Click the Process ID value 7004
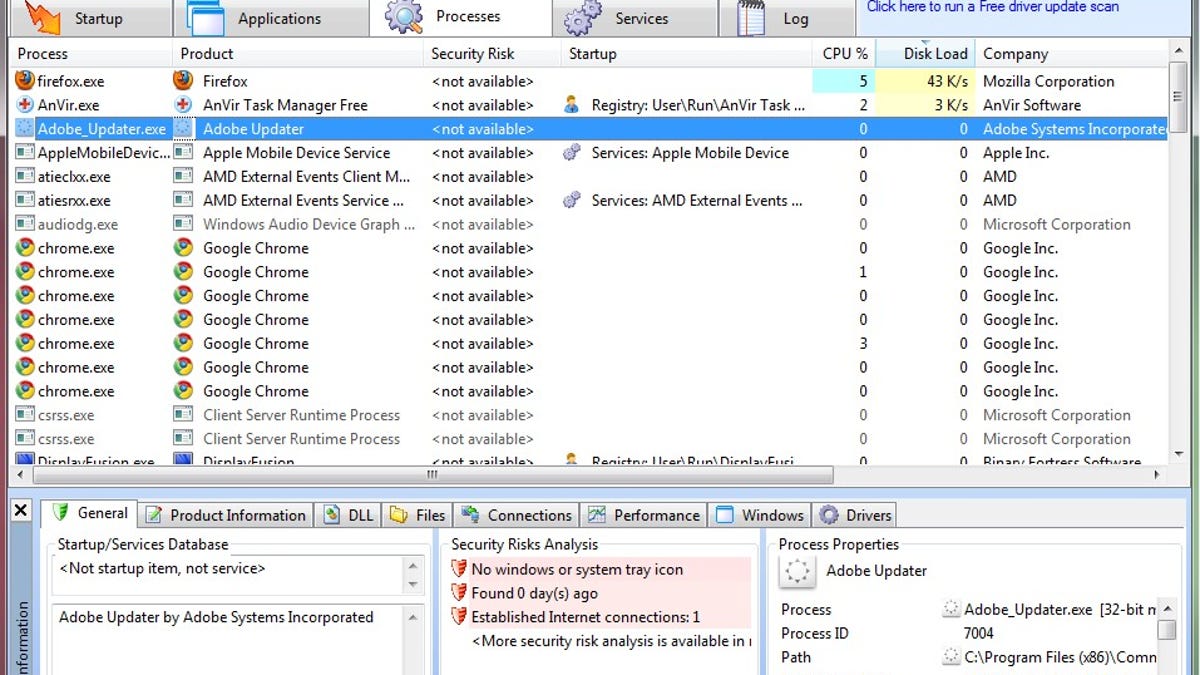The width and height of the screenshot is (1200, 675). pos(978,633)
